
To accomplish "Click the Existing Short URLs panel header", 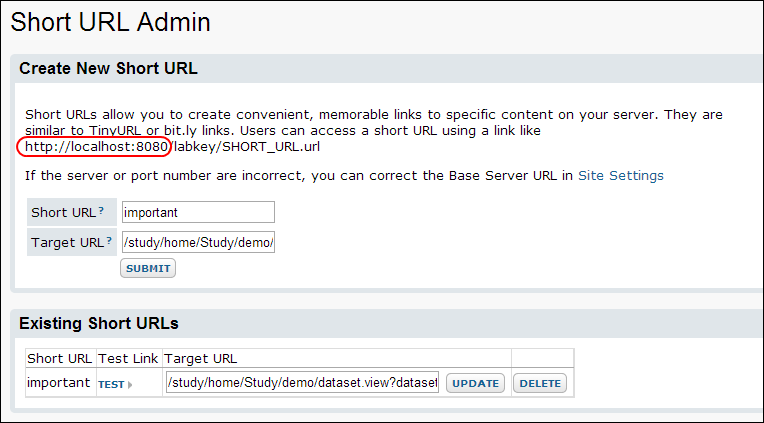I will 99,323.
